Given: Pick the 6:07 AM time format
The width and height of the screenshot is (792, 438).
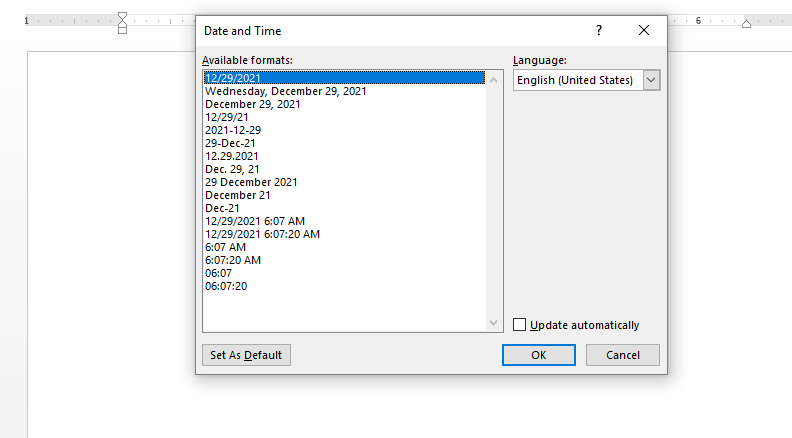Looking at the screenshot, I should 225,247.
